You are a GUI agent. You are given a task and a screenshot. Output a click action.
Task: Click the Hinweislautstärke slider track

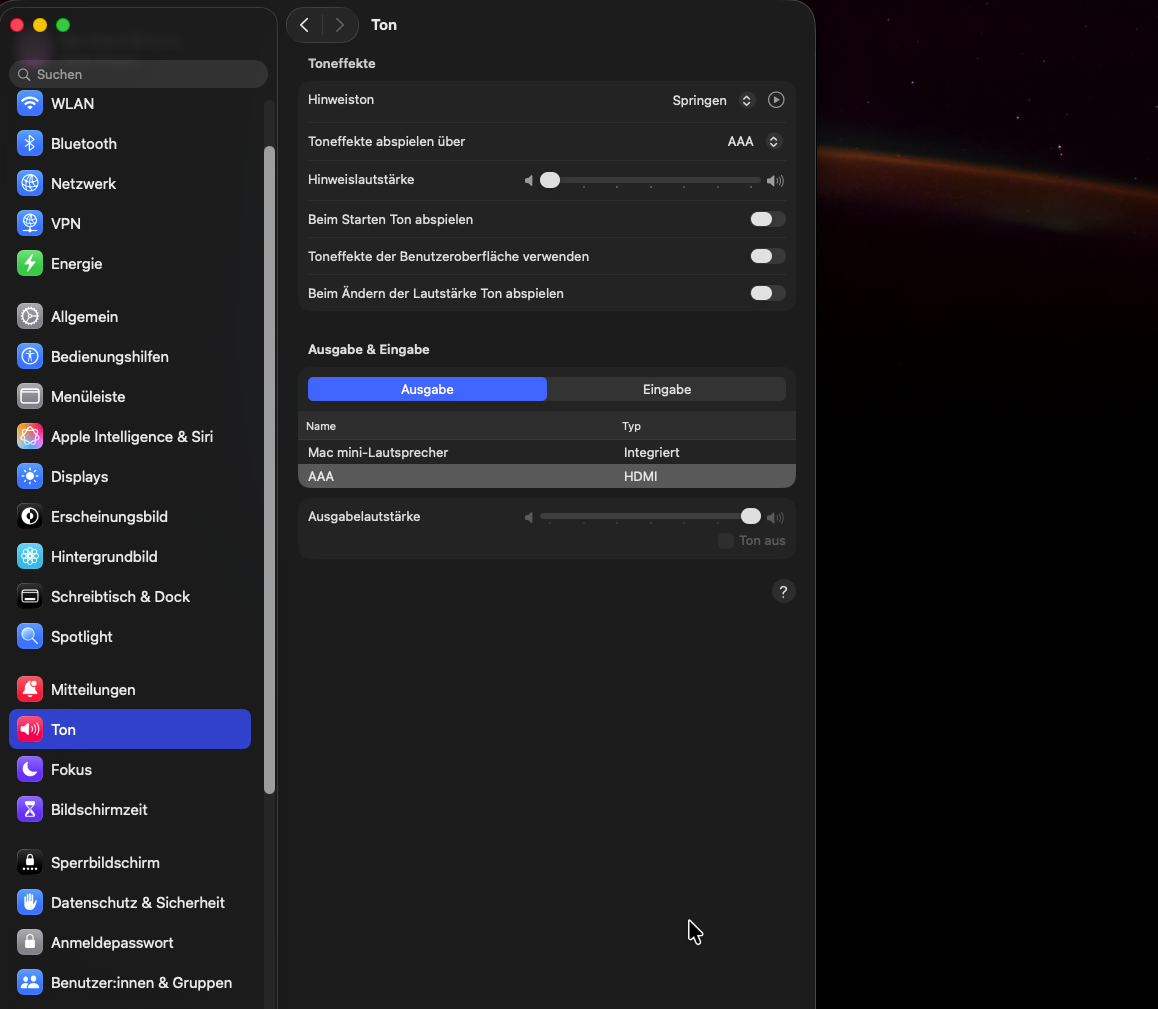point(655,181)
